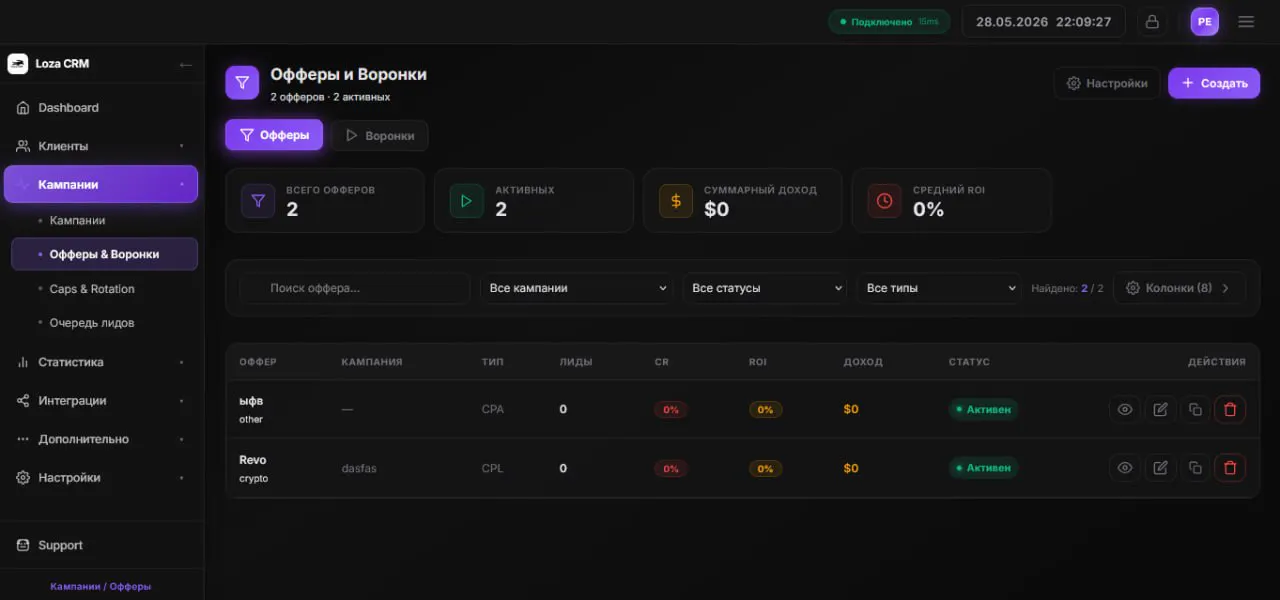This screenshot has height=600, width=1280.
Task: Open the Все статусы dropdown
Action: 766,288
